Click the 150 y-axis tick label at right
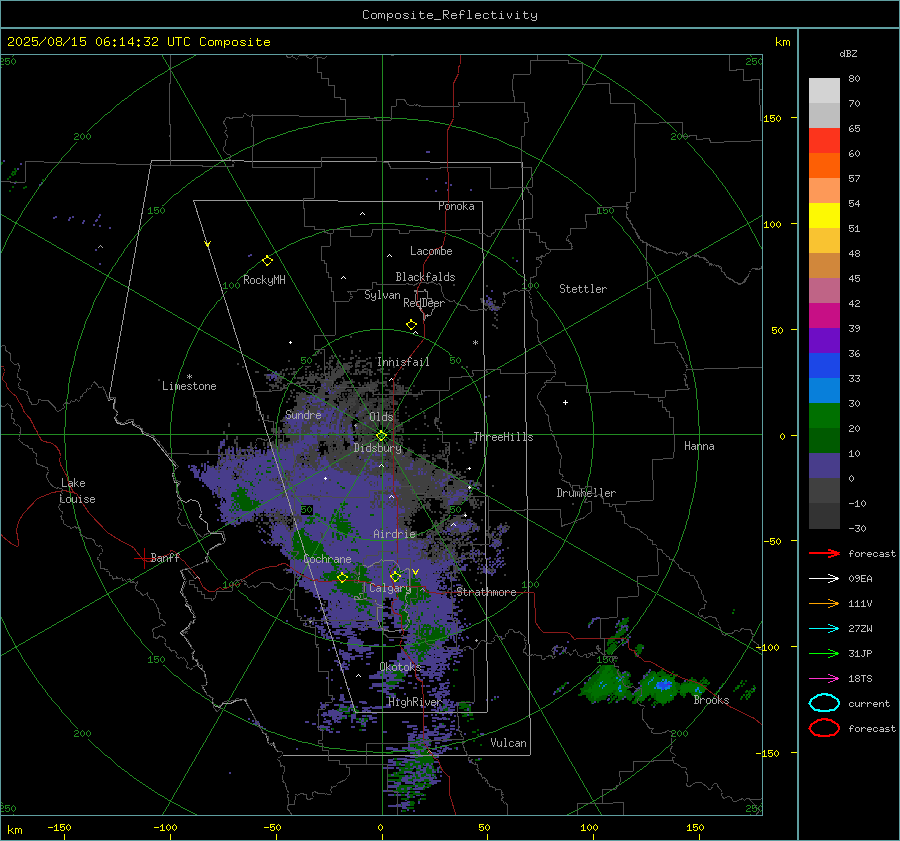The width and height of the screenshot is (900, 841). pyautogui.click(x=773, y=118)
